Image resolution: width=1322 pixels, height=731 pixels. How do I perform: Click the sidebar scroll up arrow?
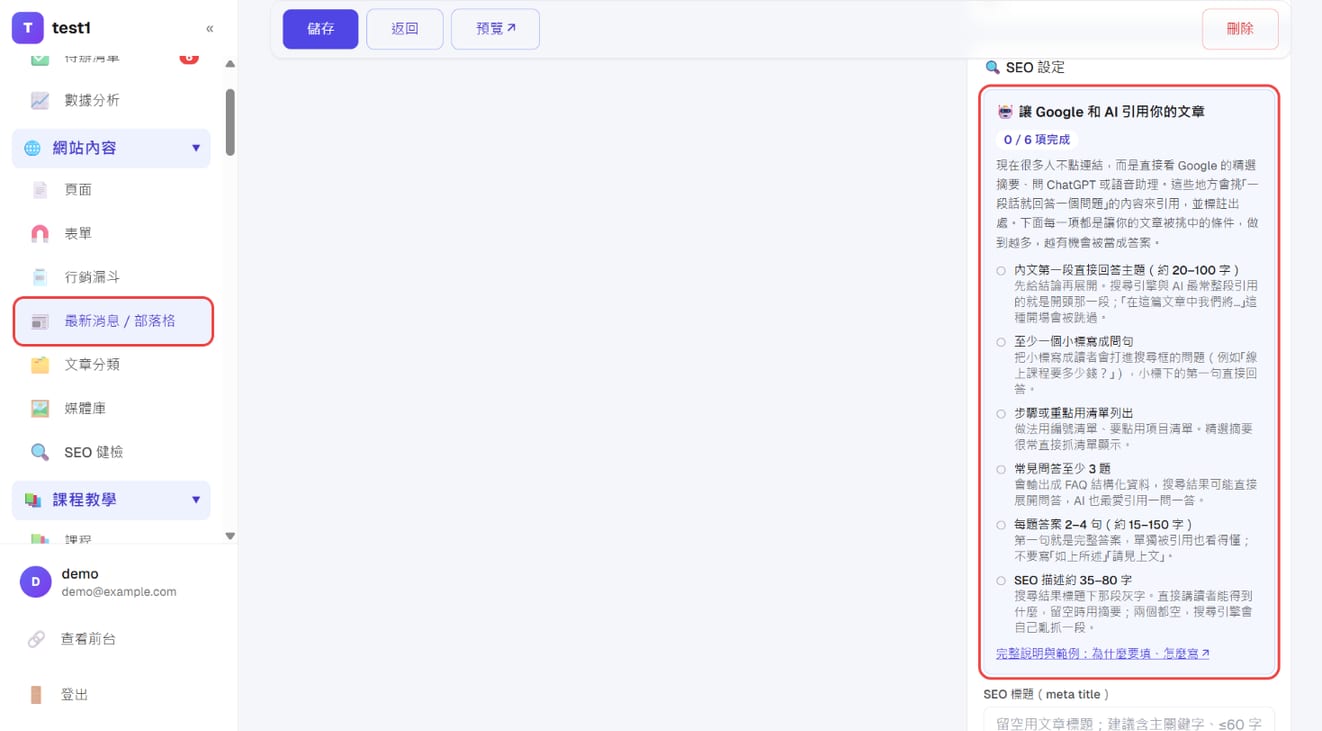pos(230,64)
